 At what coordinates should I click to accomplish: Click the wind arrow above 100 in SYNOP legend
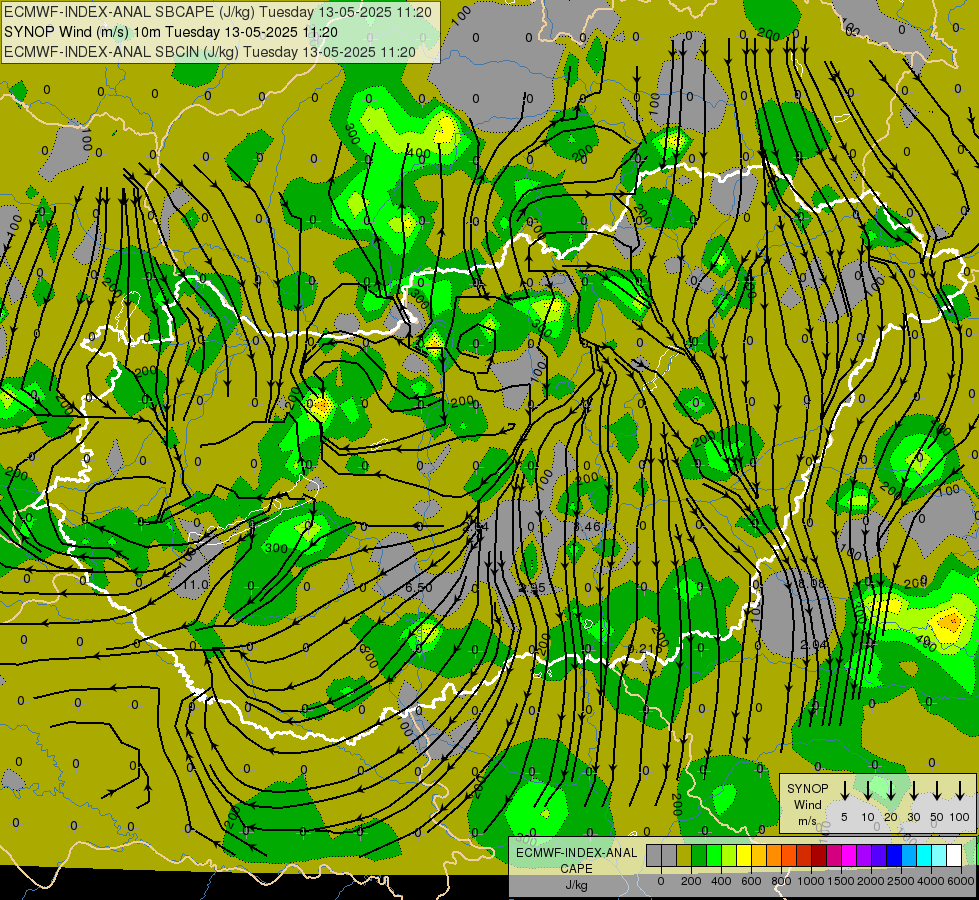pos(960,790)
